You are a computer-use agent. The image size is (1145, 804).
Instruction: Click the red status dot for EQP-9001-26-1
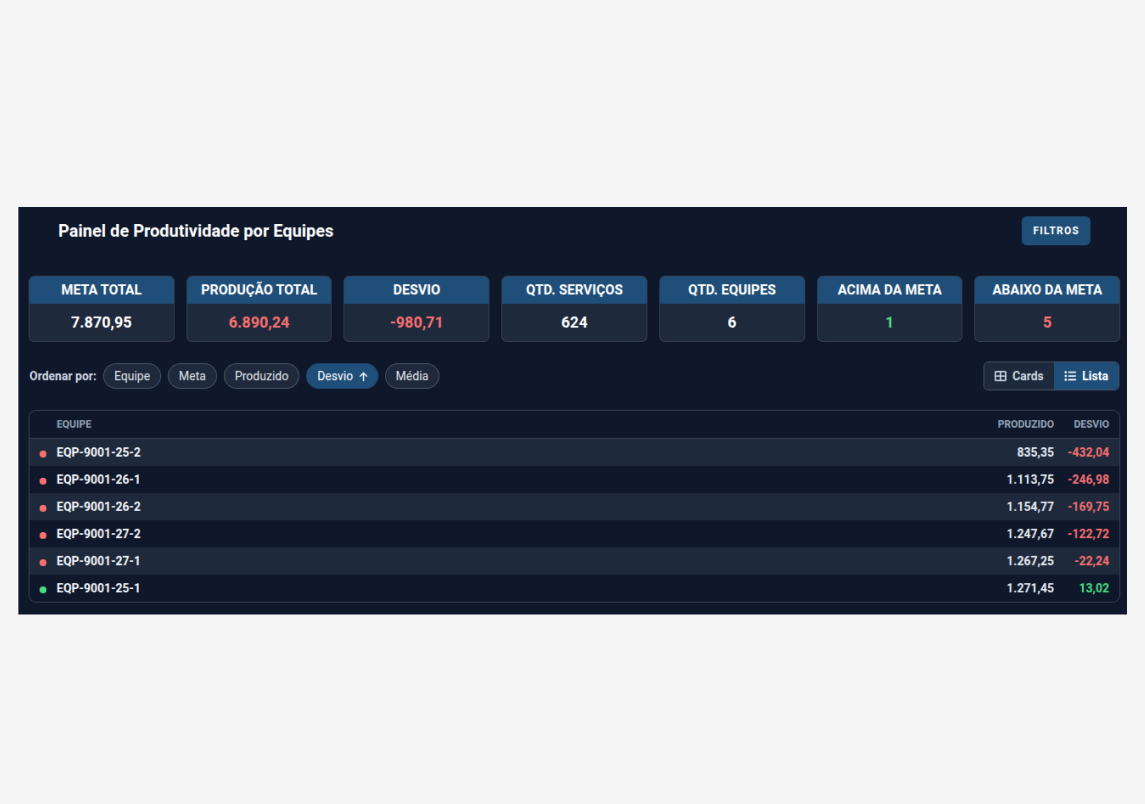[43, 481]
